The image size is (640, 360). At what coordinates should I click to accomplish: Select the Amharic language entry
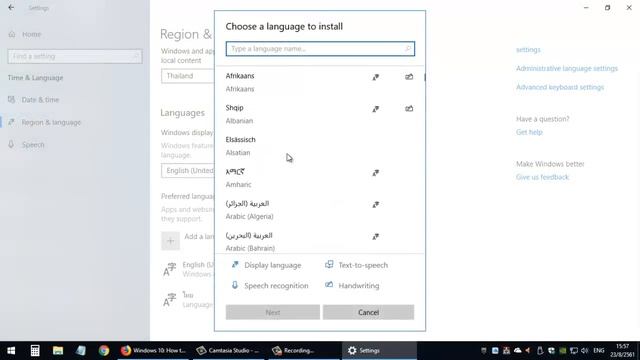[319, 178]
